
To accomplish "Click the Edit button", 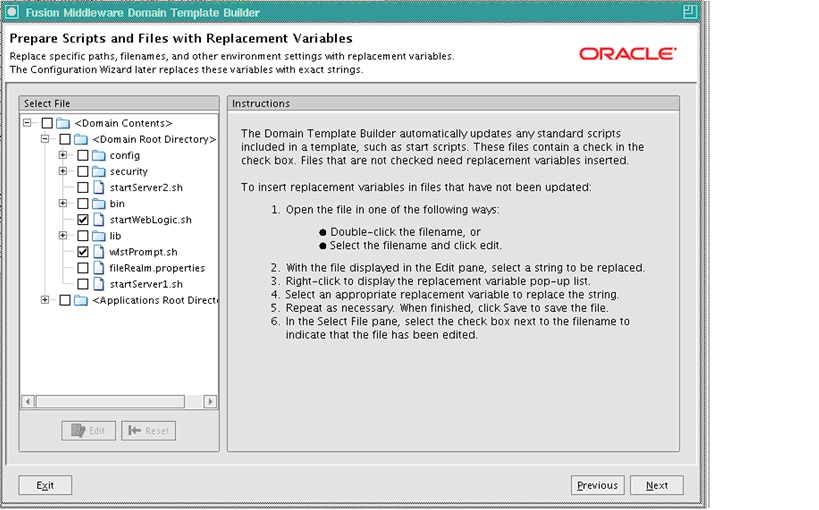I will 88,431.
